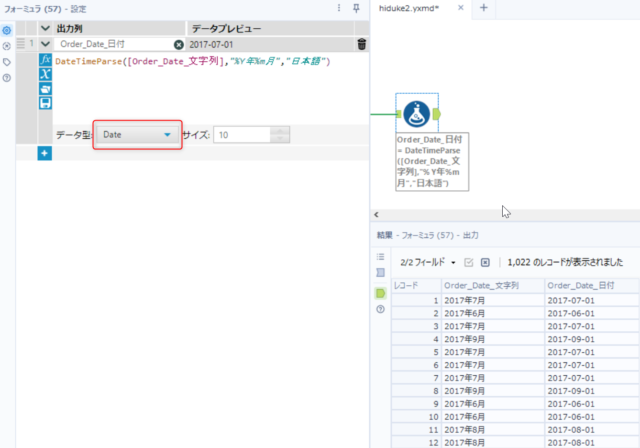Grab the expression row drag handle
Image resolution: width=640 pixels, height=448 pixels.
pyautogui.click(x=21, y=44)
